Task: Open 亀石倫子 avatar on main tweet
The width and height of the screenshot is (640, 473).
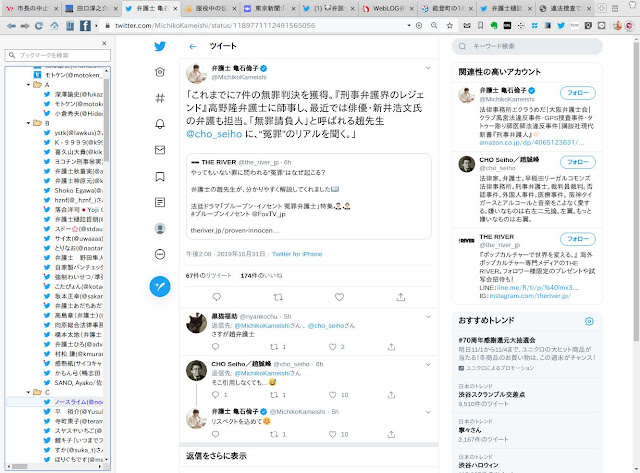Action: click(196, 73)
